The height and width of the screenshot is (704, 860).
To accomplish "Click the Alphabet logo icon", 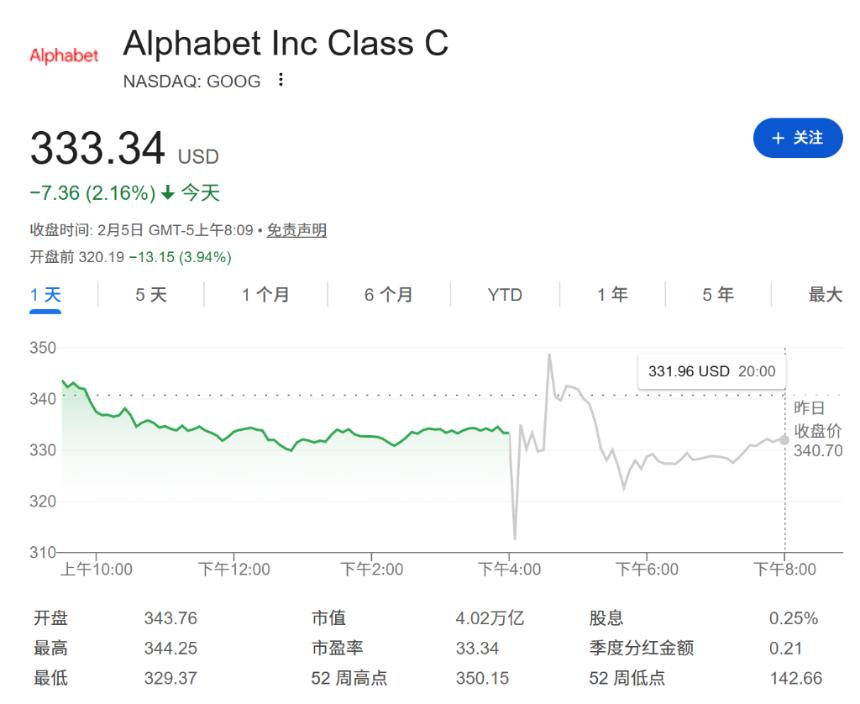I will click(x=62, y=57).
